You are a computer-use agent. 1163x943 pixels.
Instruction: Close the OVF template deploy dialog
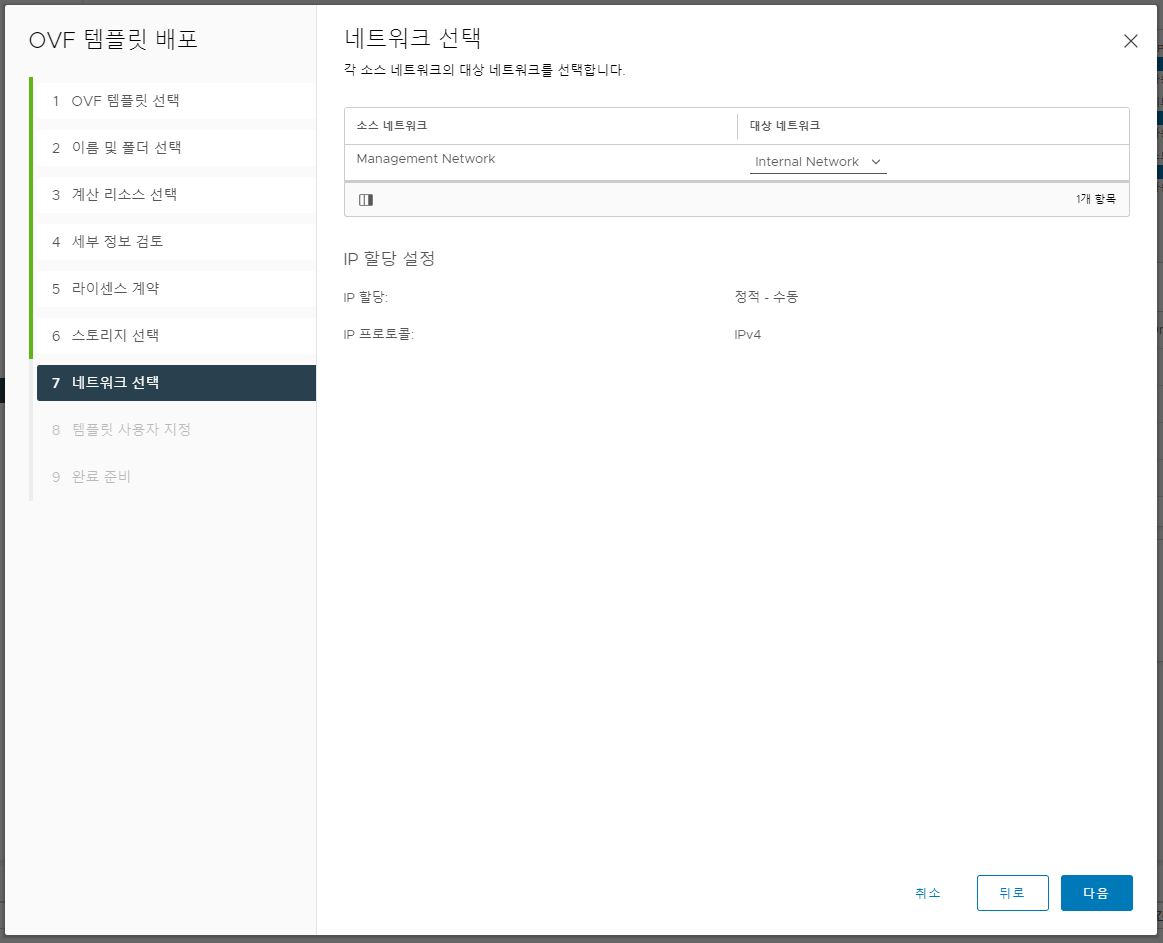pos(1130,42)
